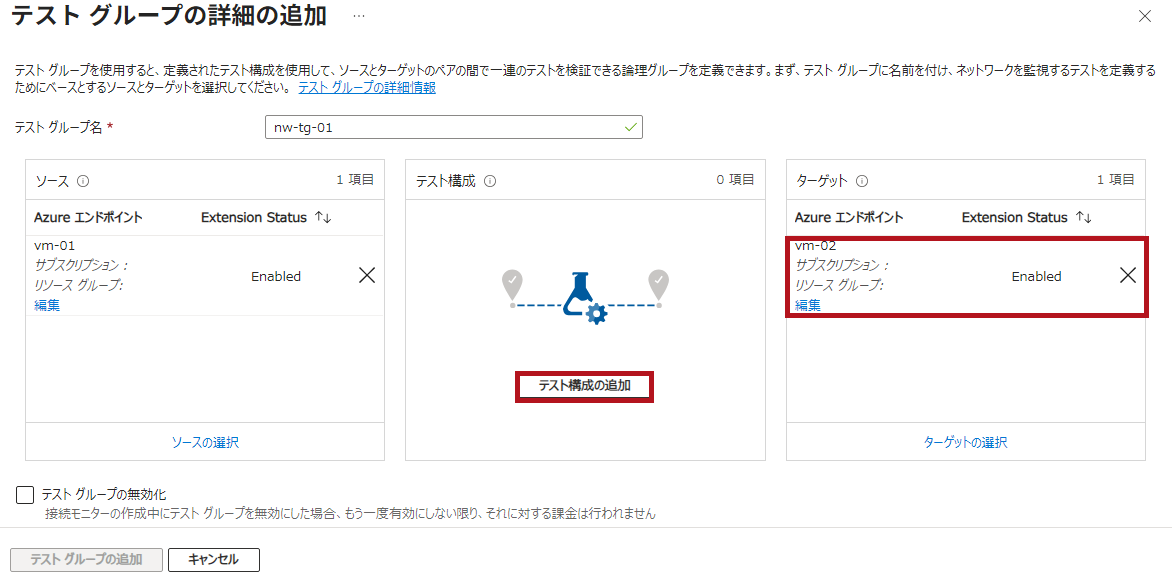Viewport: 1172px width, 580px height.
Task: Open ソースの選択 link
Action: (x=206, y=442)
